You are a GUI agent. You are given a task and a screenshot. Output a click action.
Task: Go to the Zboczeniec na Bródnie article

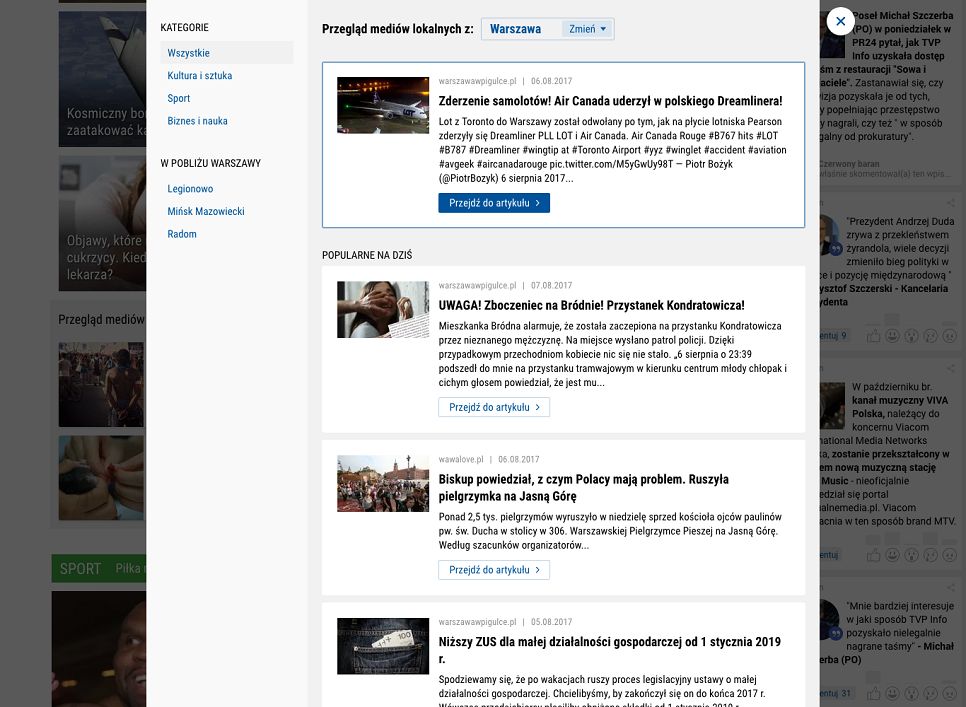coord(494,408)
